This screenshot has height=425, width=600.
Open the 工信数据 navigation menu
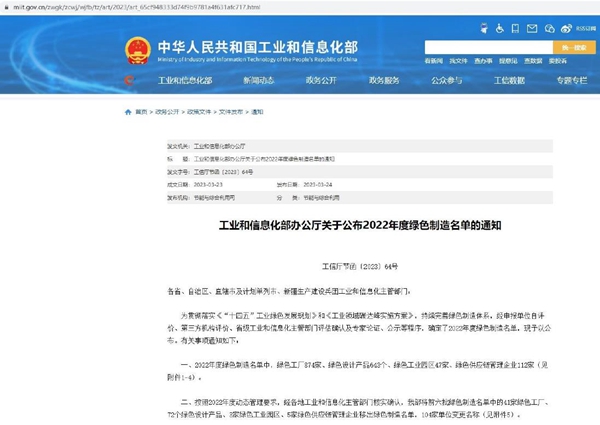[x=509, y=80]
